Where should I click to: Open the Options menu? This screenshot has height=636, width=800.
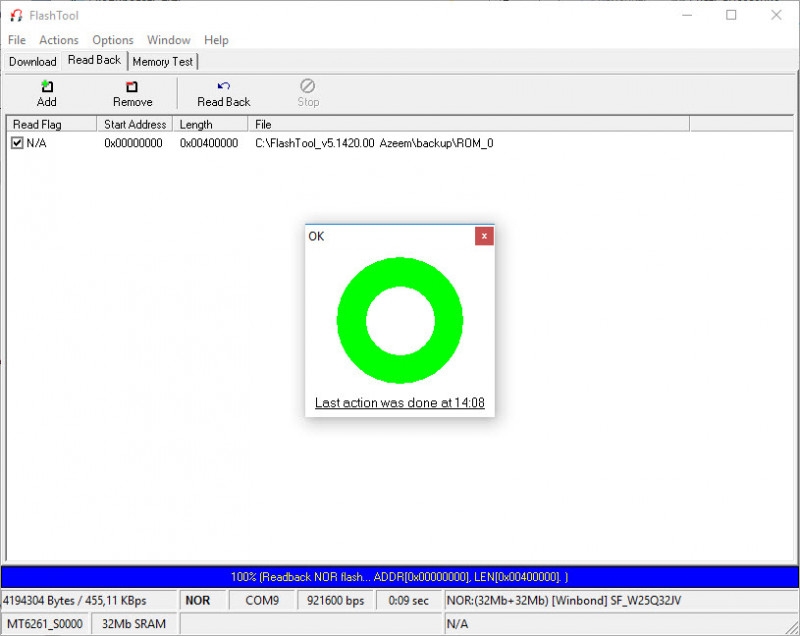pos(113,40)
